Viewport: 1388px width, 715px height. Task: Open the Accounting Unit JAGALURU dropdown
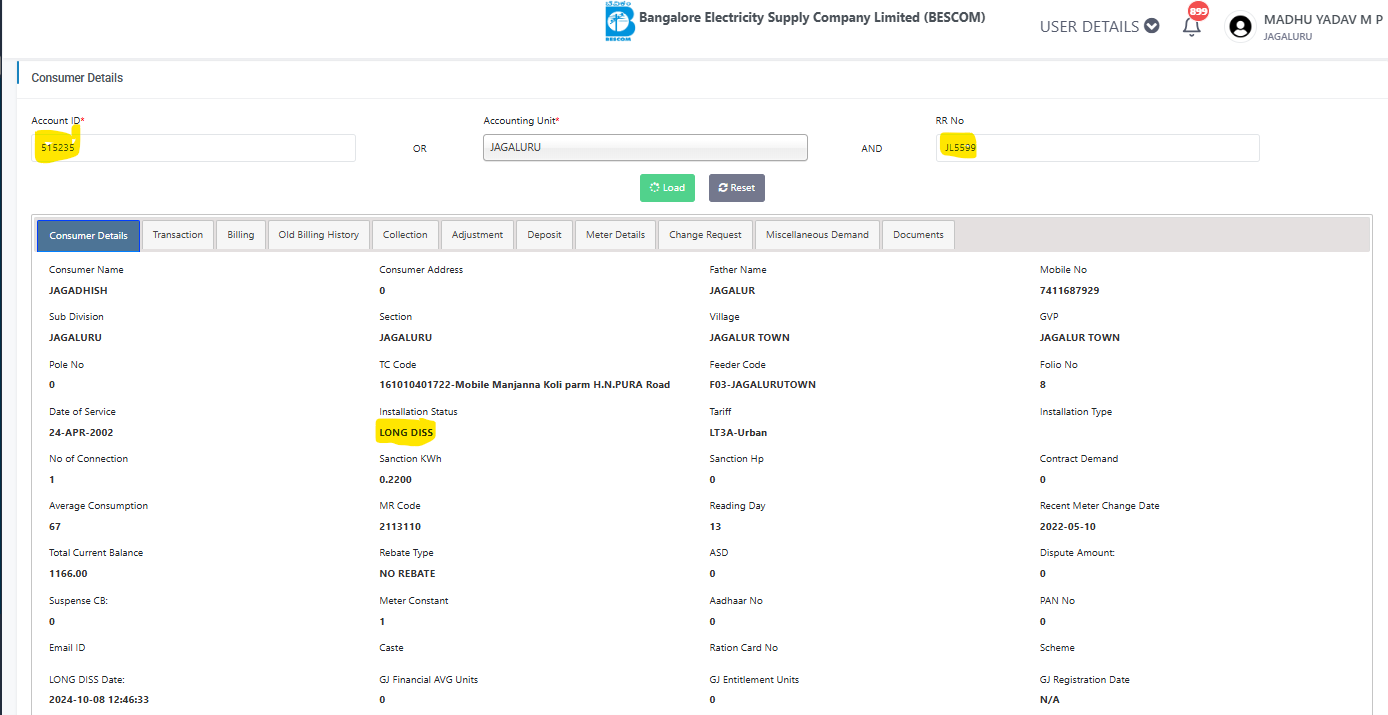(x=645, y=148)
